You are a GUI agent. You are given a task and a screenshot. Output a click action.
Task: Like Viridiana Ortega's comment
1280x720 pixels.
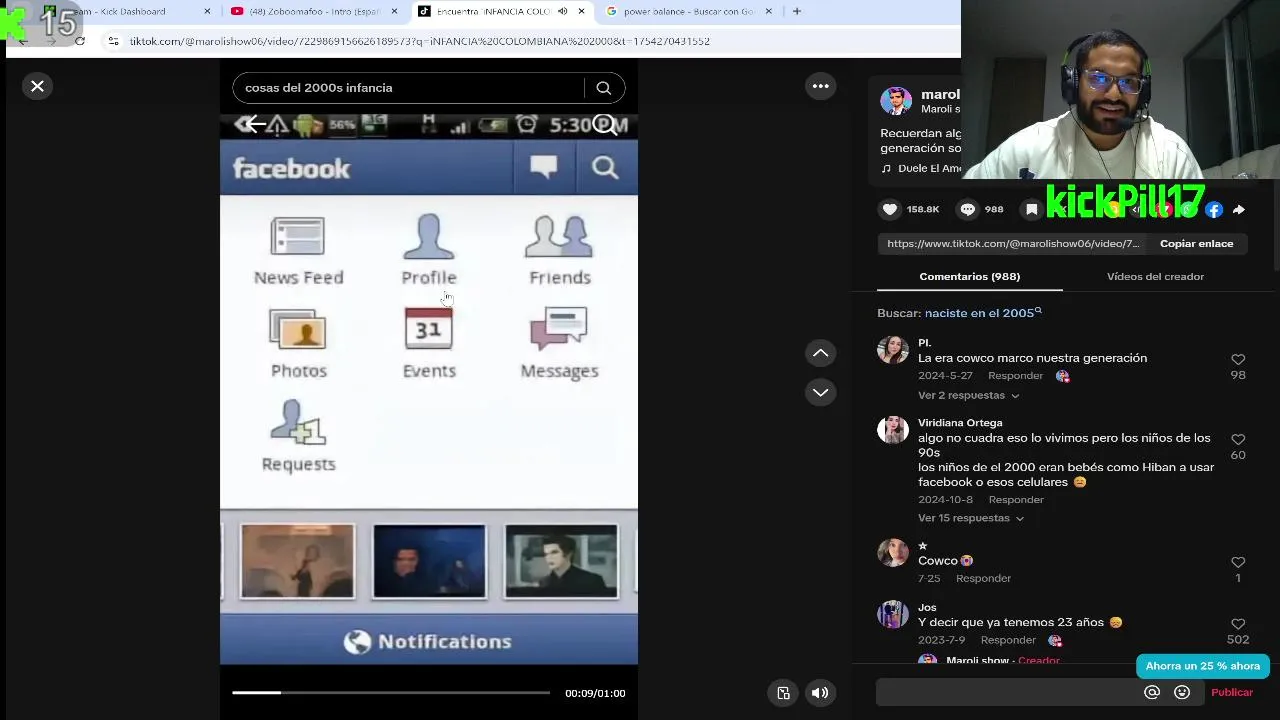(x=1238, y=440)
